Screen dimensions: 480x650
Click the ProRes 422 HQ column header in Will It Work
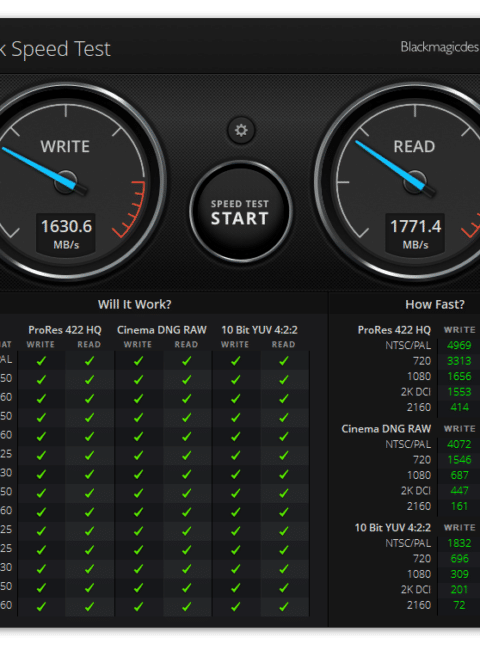tap(65, 330)
